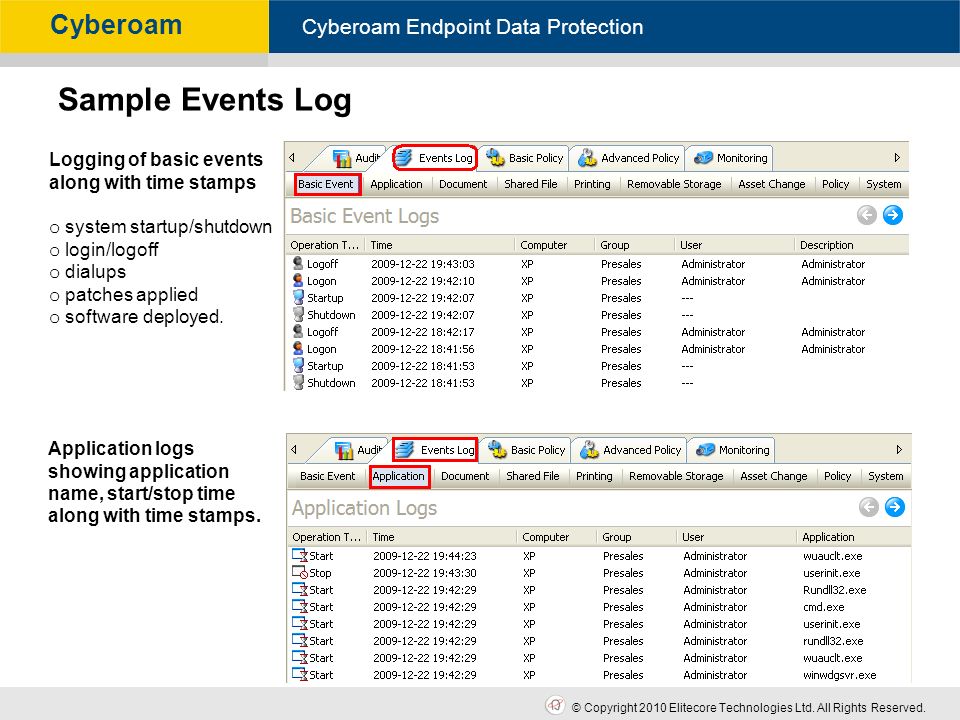
Task: Click the Startup icon in the 19:42:07 row
Action: [298, 298]
